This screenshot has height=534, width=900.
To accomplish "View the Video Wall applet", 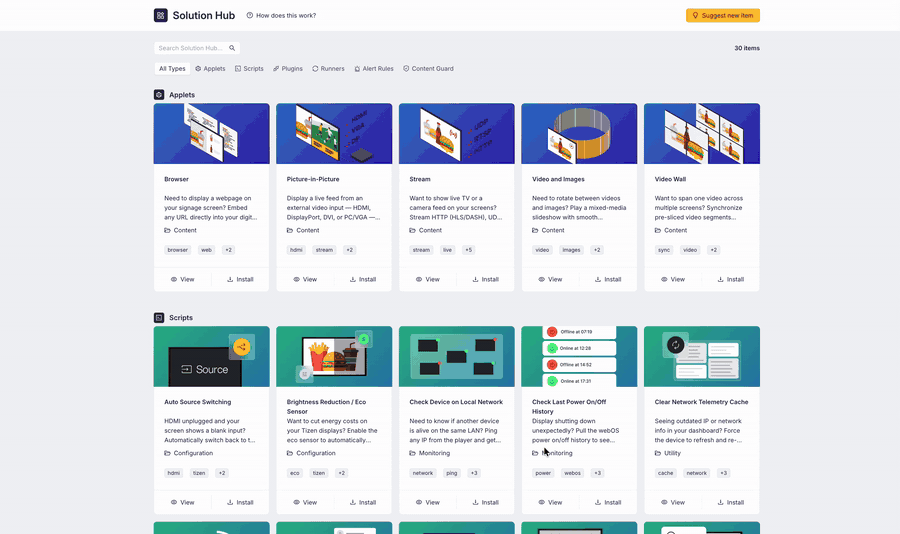I will click(x=673, y=280).
